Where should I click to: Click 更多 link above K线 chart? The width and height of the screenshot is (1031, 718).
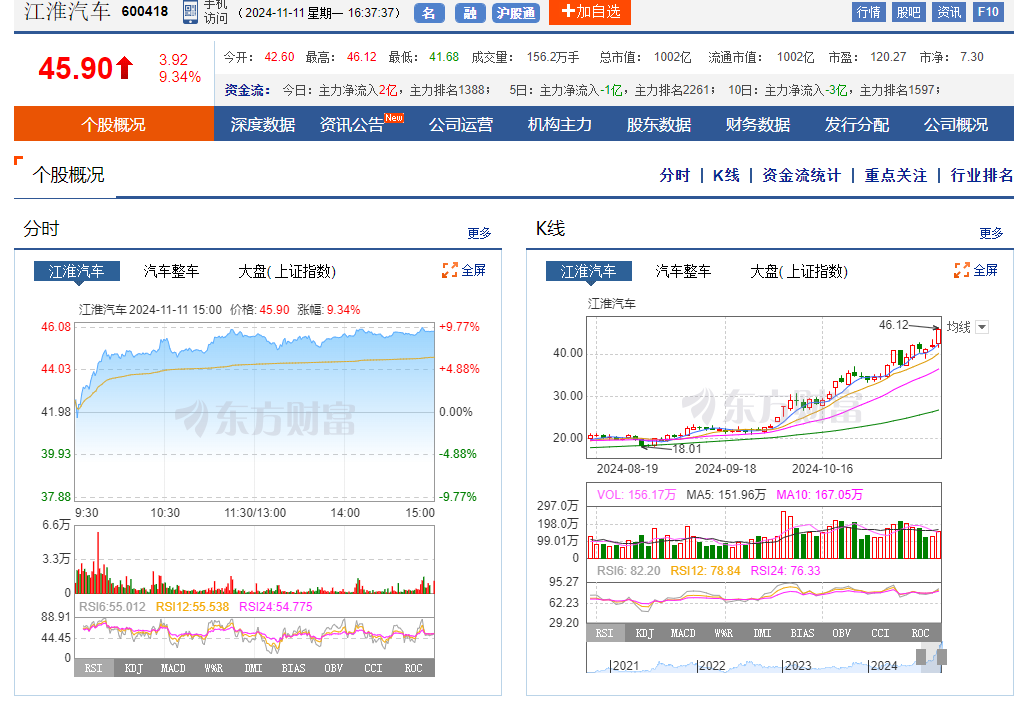[991, 233]
